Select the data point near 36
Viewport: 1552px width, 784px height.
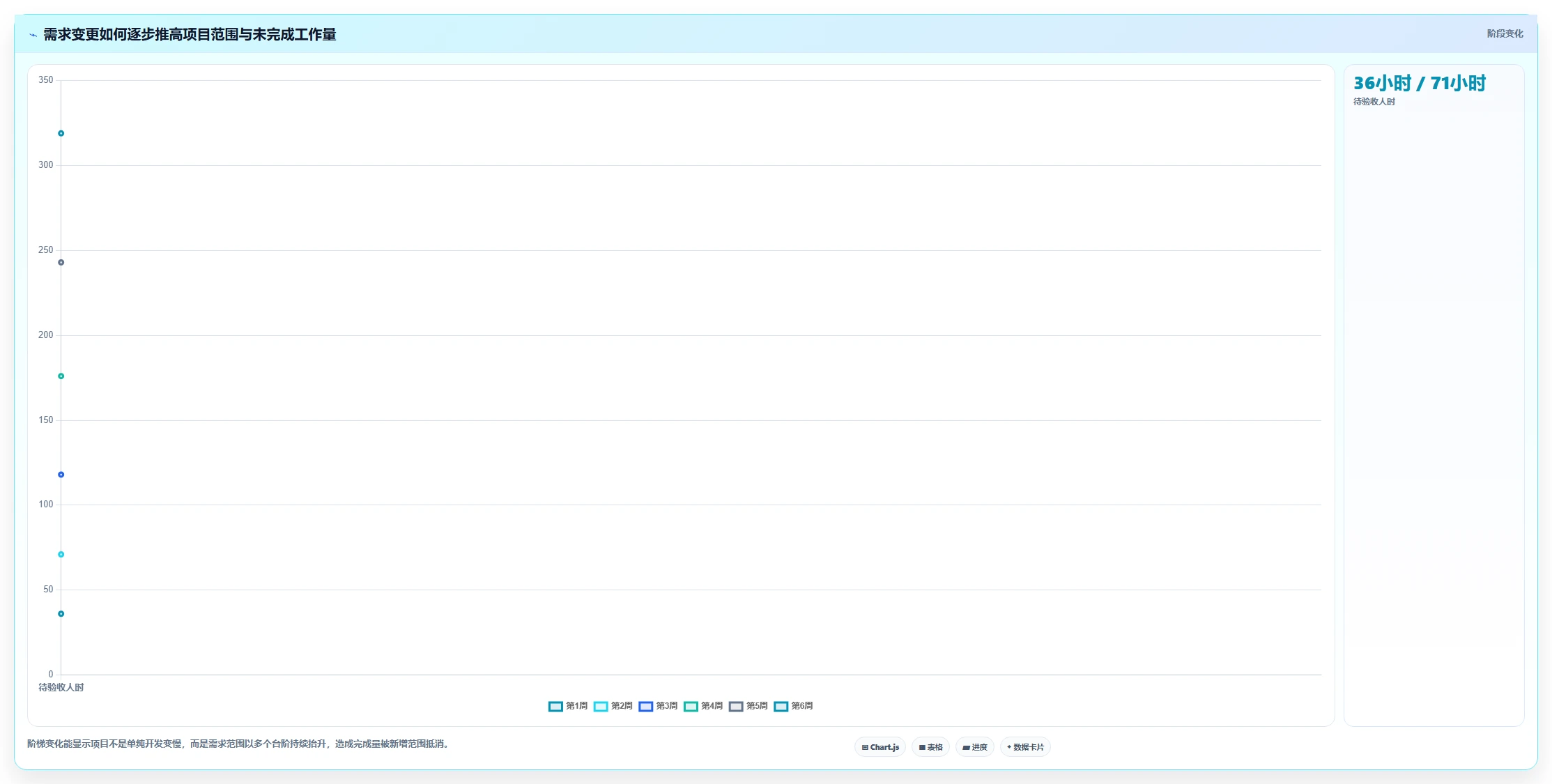pyautogui.click(x=61, y=614)
